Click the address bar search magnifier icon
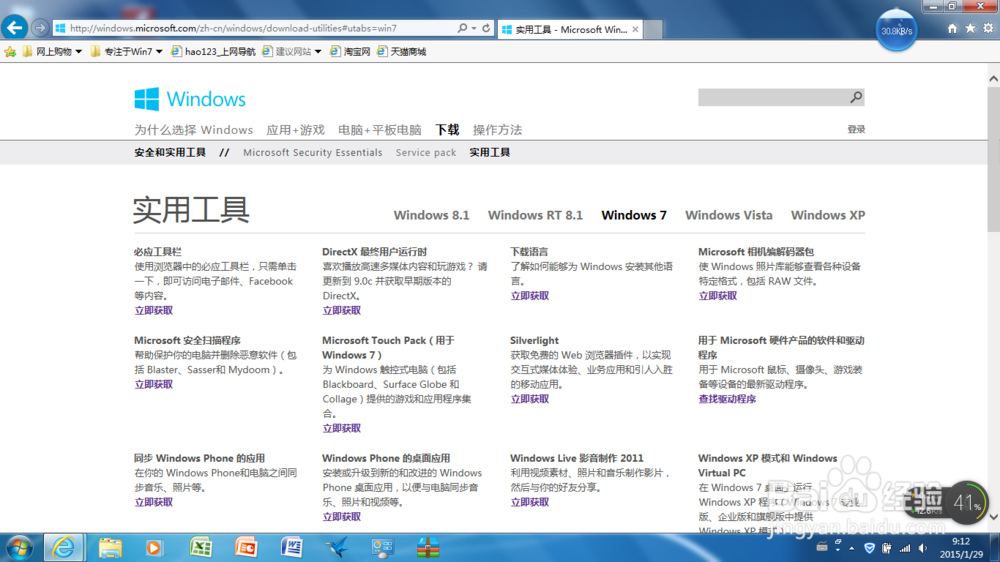 (x=462, y=28)
